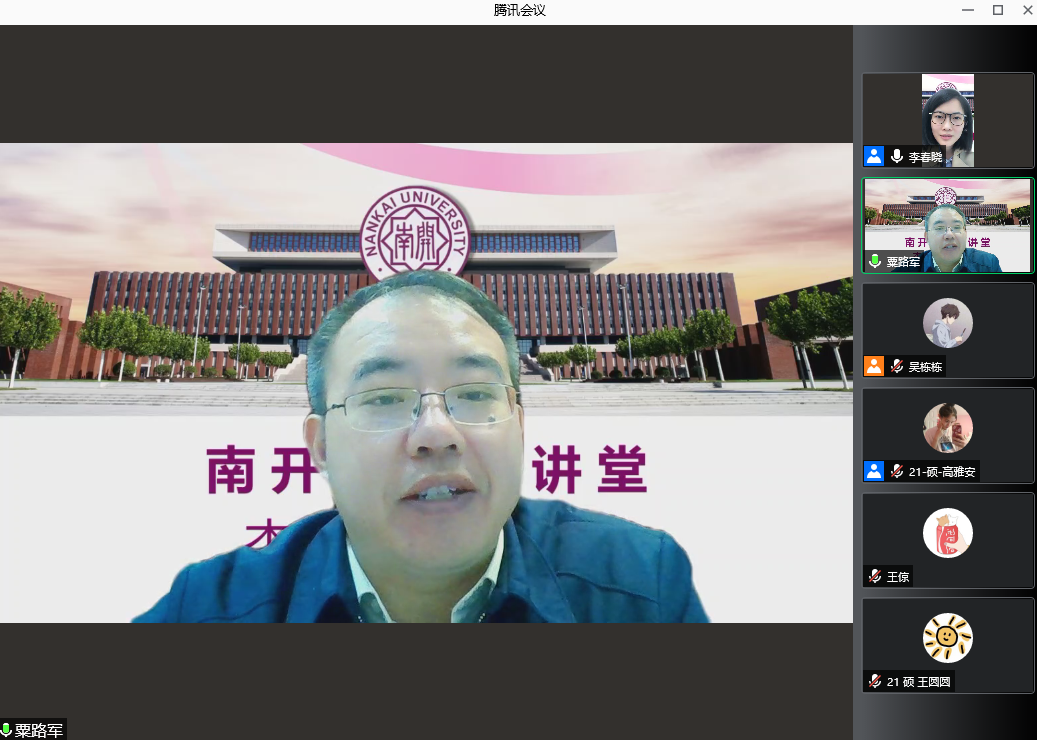Click the 粟路军 name label at bottom-left
1037x740 pixels.
point(39,730)
